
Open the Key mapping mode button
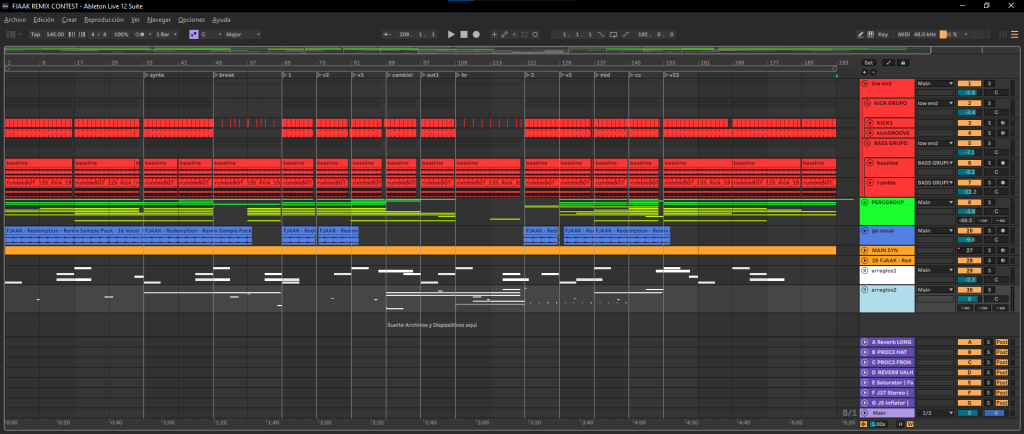click(883, 34)
